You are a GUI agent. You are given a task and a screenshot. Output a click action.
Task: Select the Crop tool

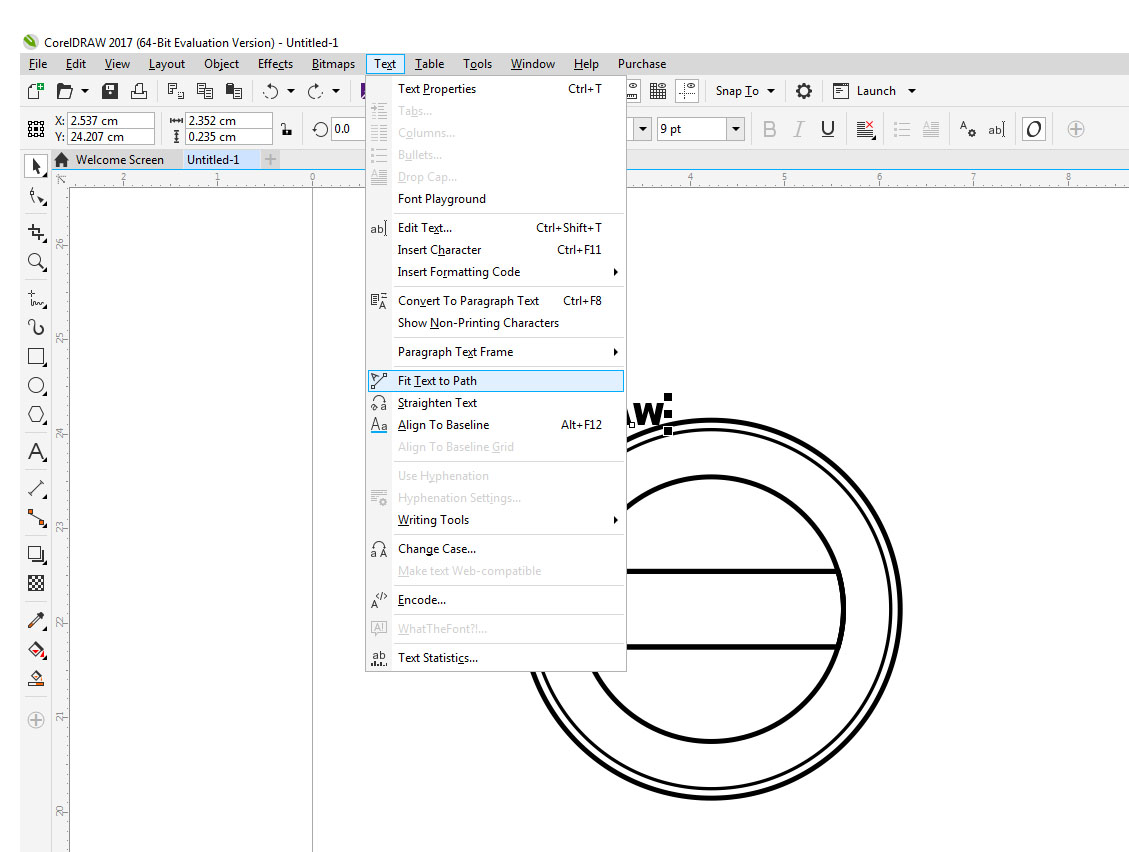click(36, 232)
